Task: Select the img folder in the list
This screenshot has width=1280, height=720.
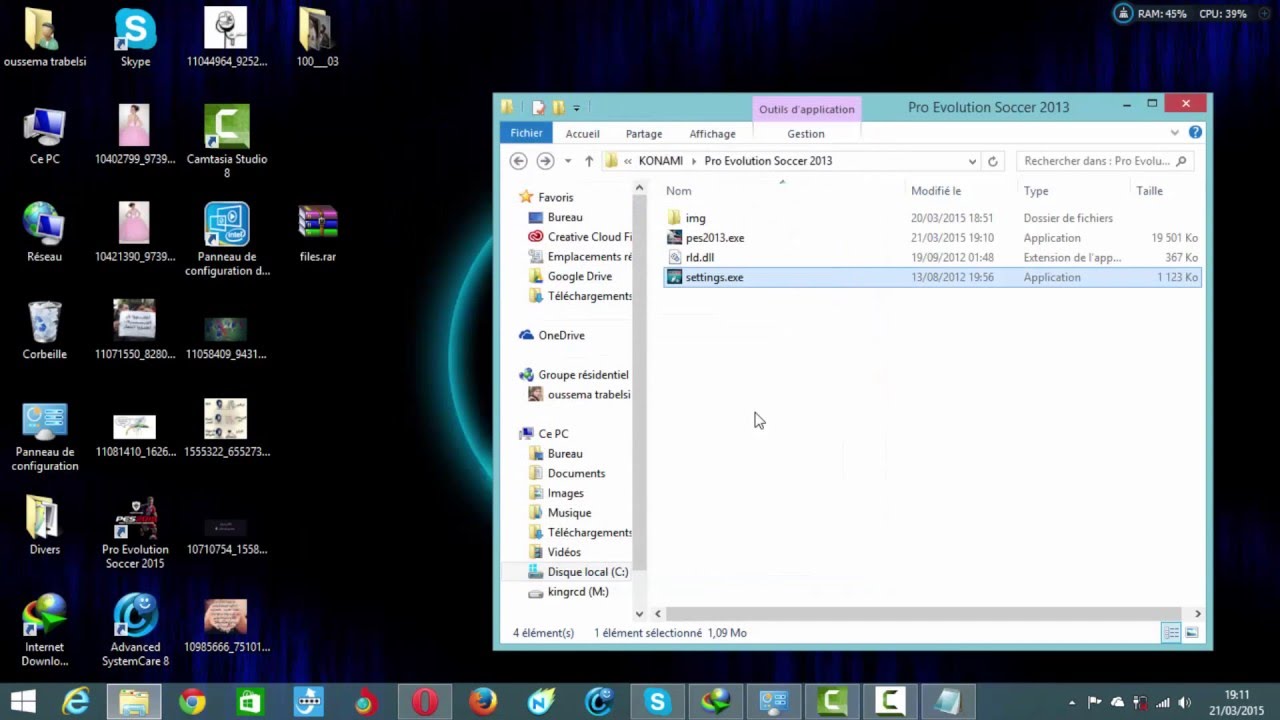Action: click(x=932, y=218)
